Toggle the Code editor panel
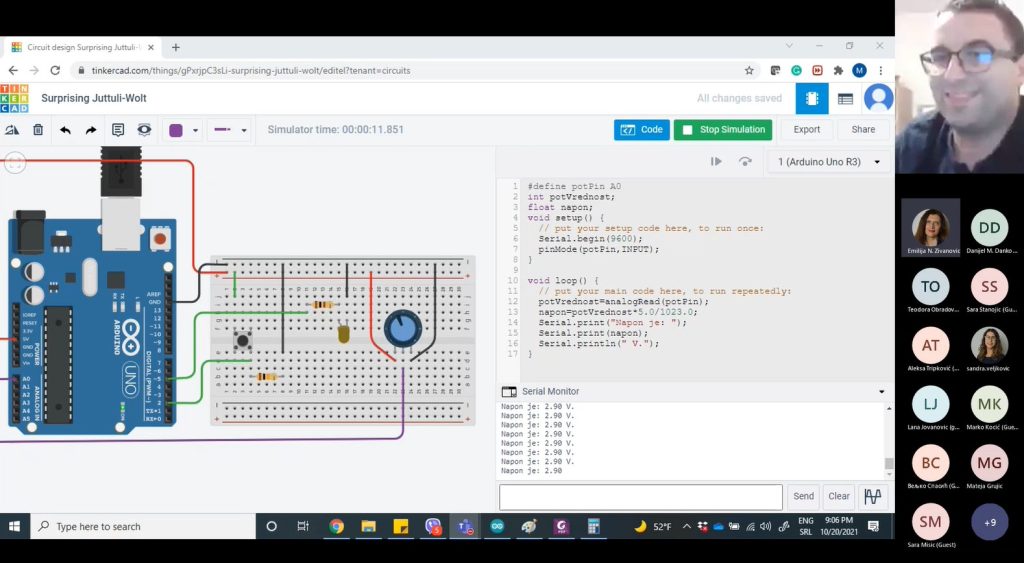This screenshot has width=1024, height=563. pos(641,129)
